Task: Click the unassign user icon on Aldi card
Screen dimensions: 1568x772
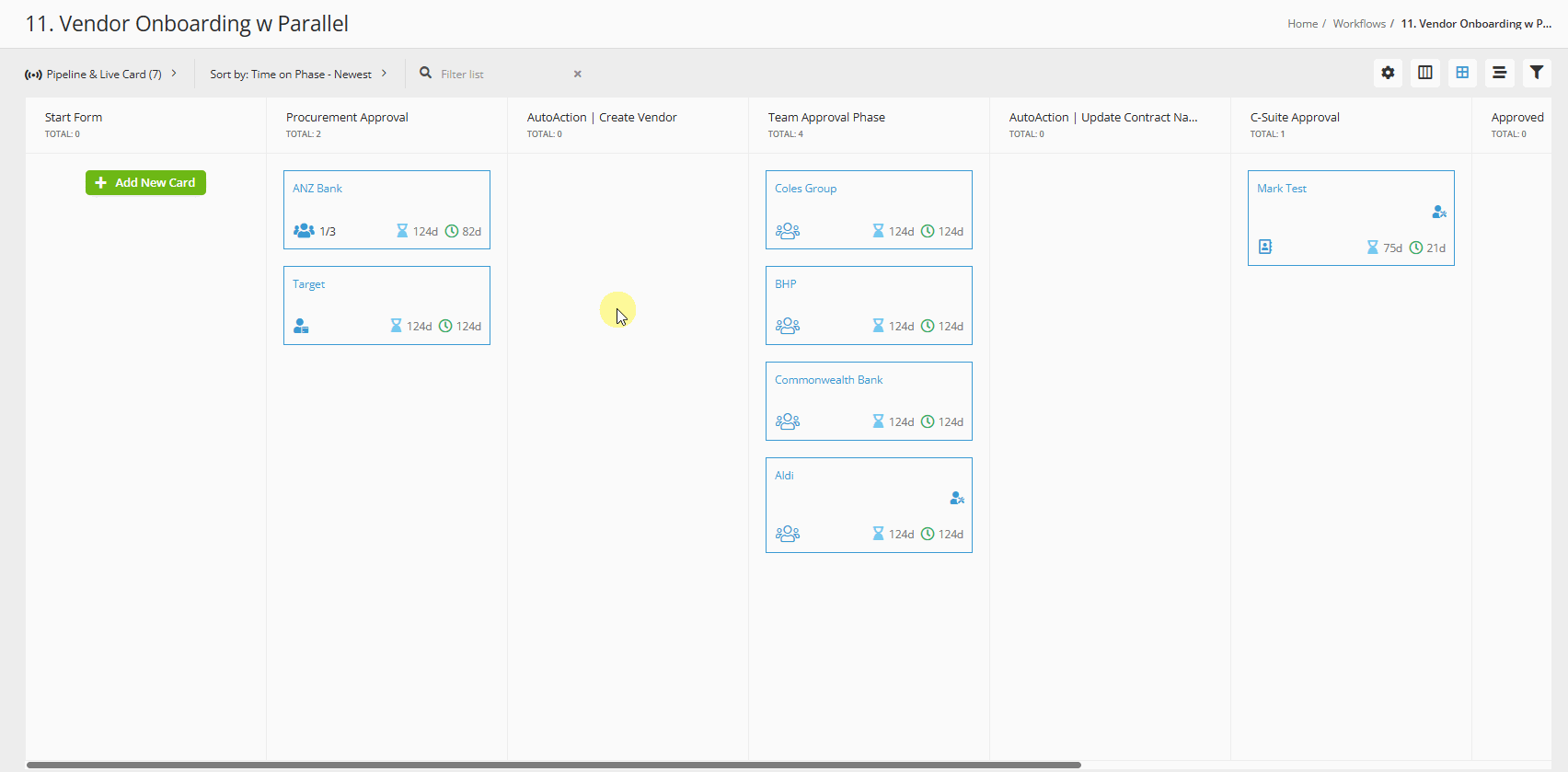Action: point(957,498)
